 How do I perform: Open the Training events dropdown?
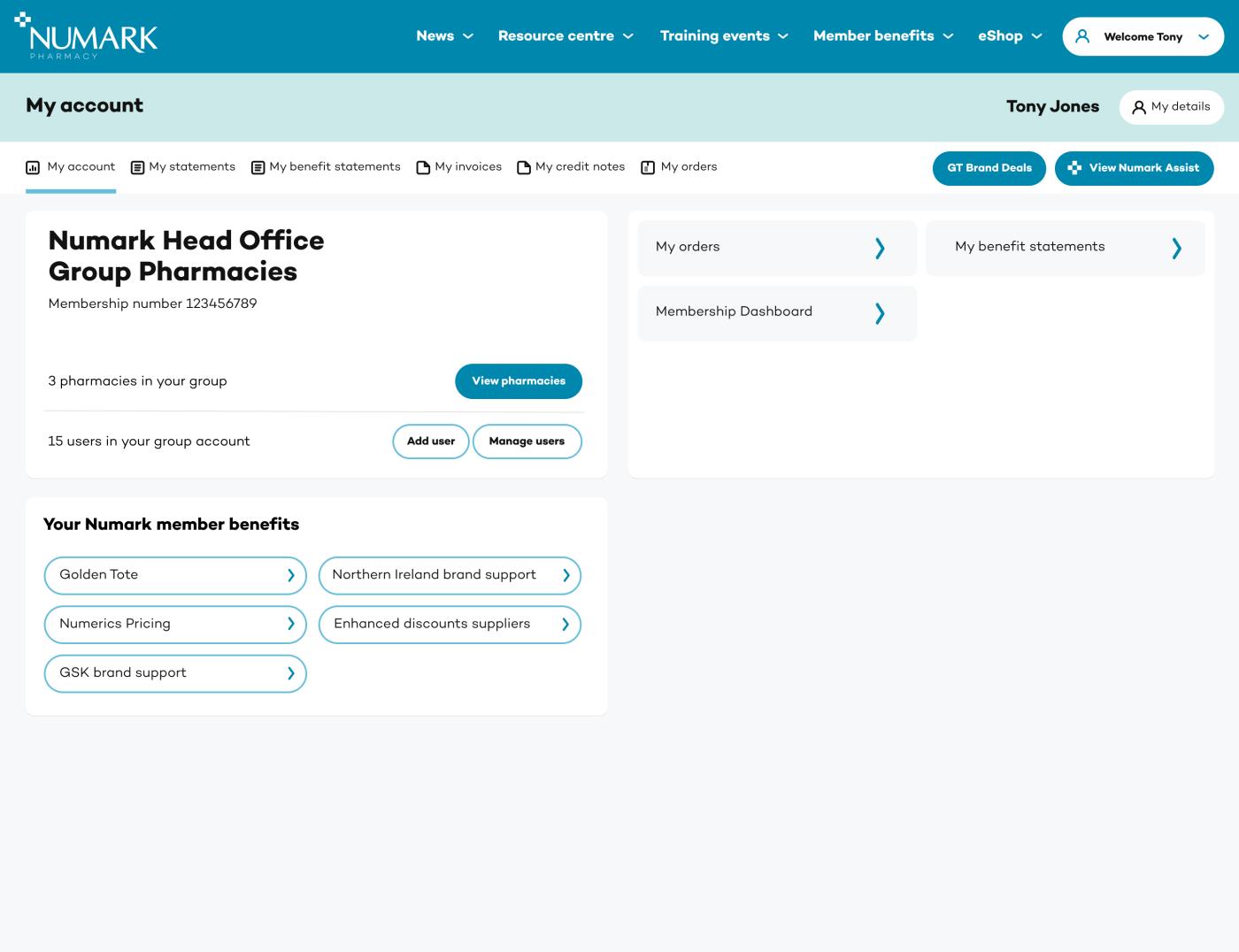coord(724,36)
